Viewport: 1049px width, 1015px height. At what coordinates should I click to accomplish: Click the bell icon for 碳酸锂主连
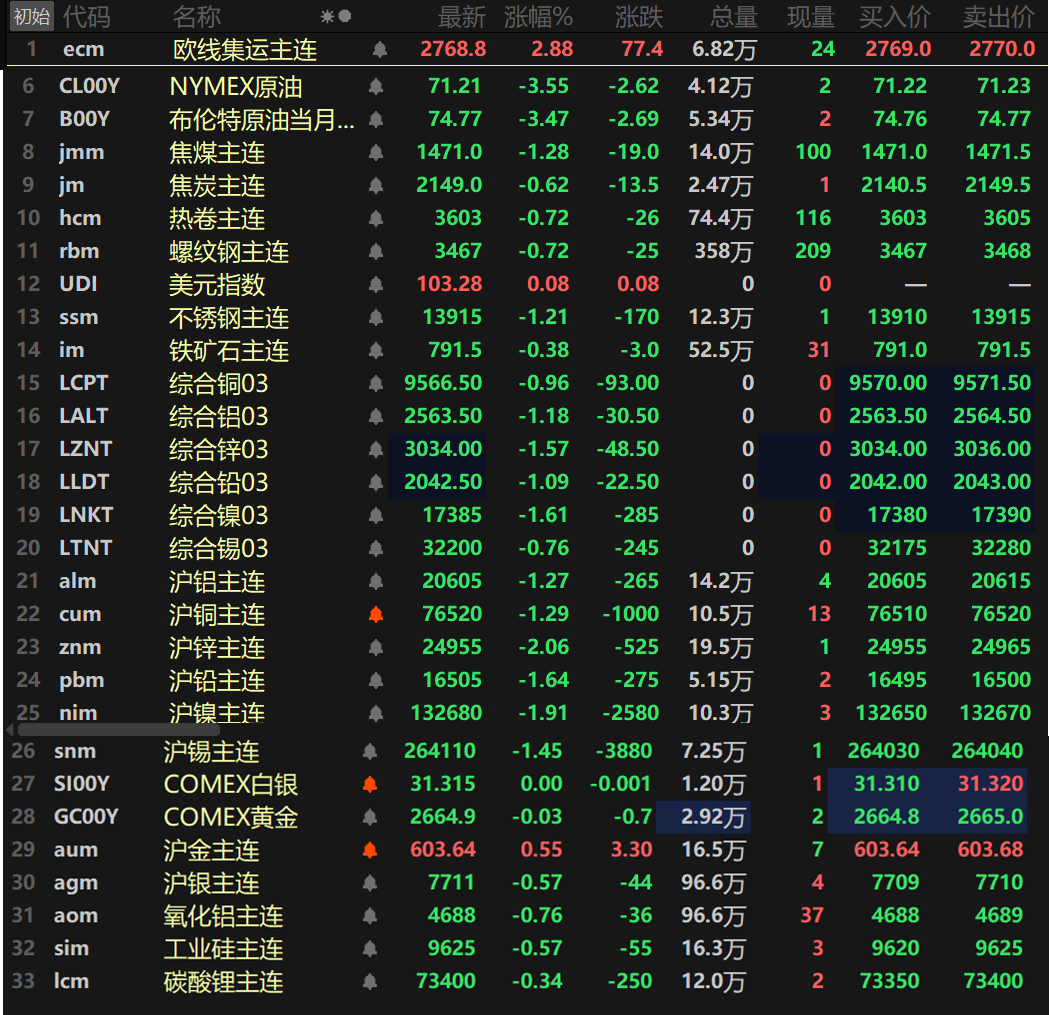(370, 983)
